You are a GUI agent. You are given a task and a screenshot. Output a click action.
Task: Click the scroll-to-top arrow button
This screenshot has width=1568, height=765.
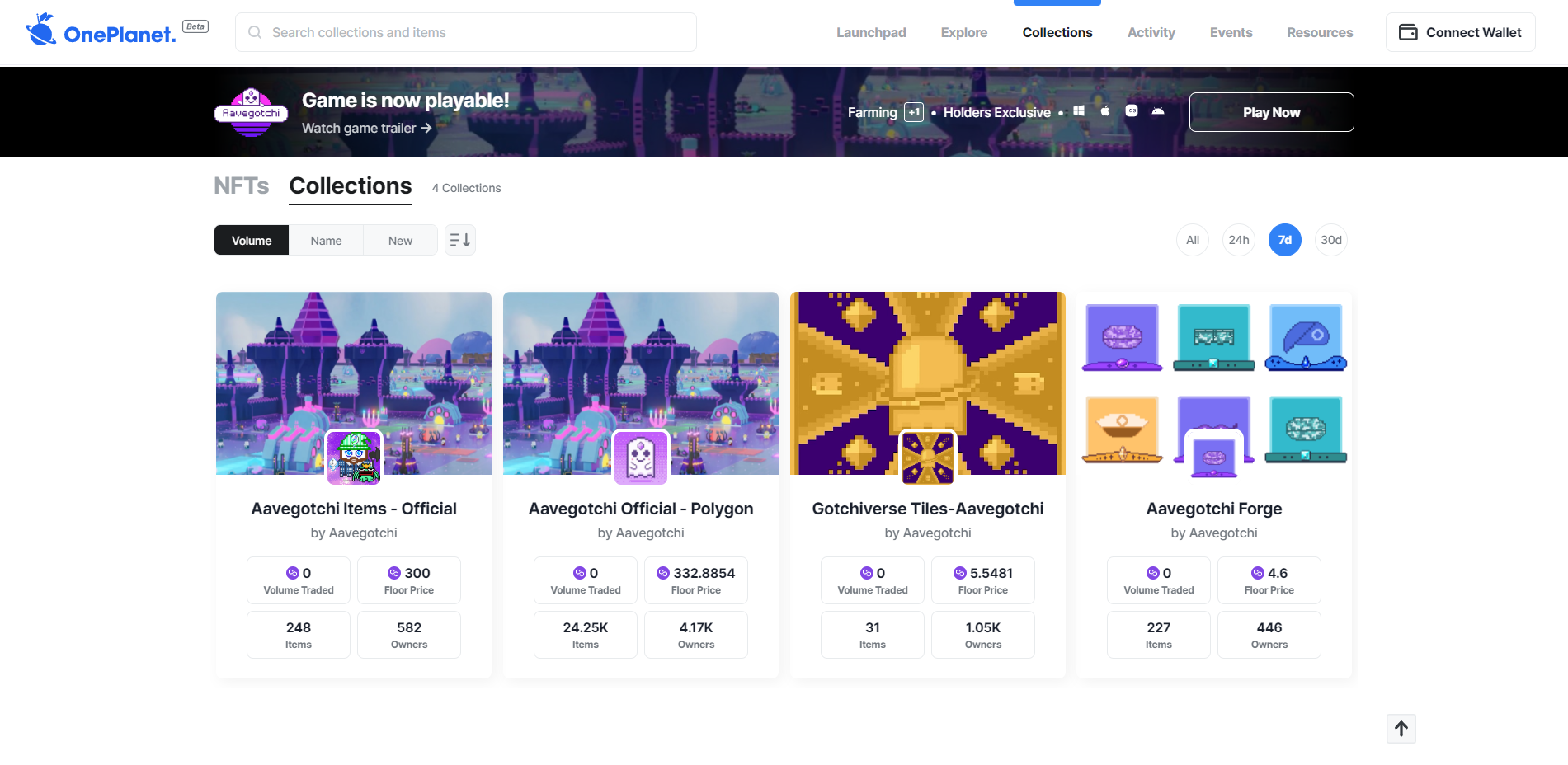1401,729
